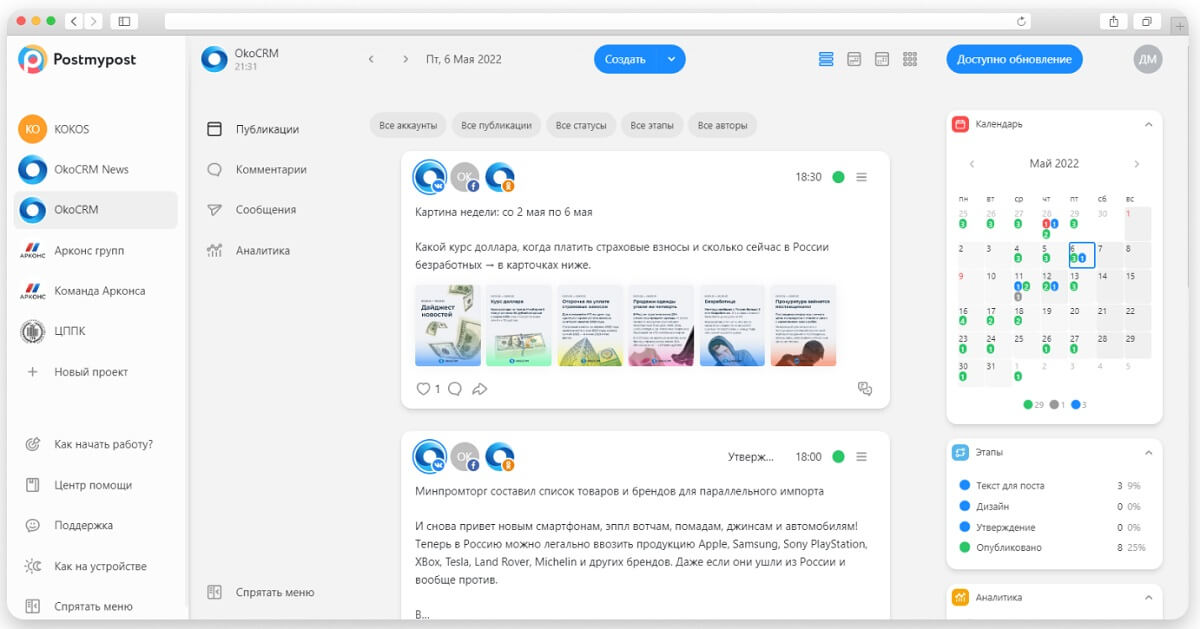Go to Комментарии section
Screen dimensions: 1200x629
point(270,170)
